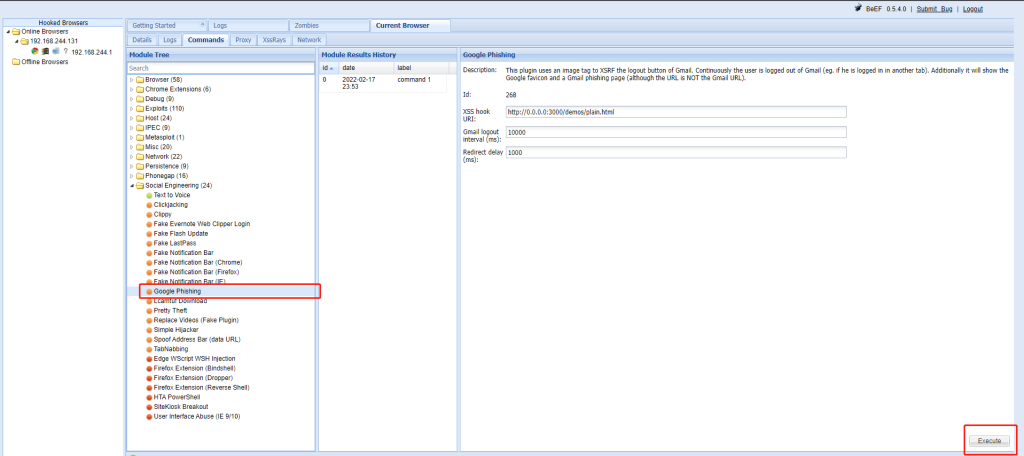1024x456 pixels.
Task: Open the Network sub-tab
Action: coord(309,40)
